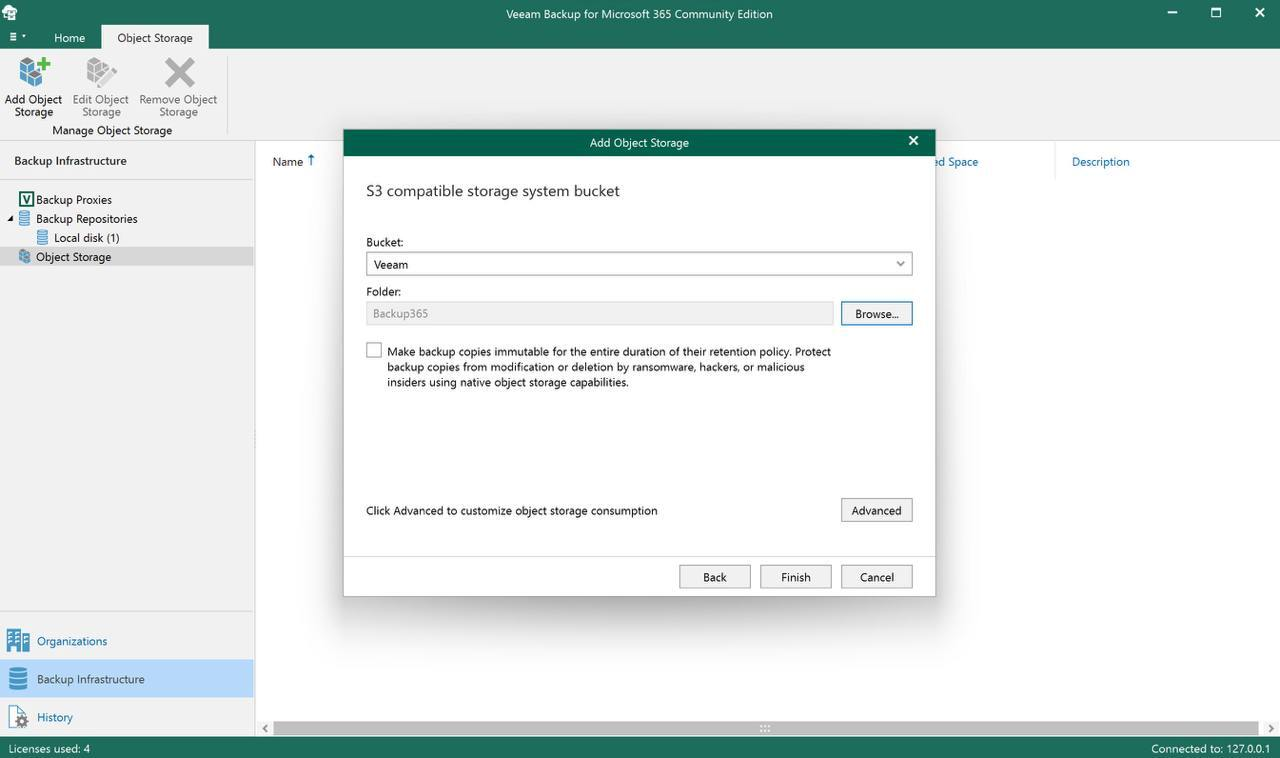
Task: Open the application main menu icon
Action: coord(16,37)
